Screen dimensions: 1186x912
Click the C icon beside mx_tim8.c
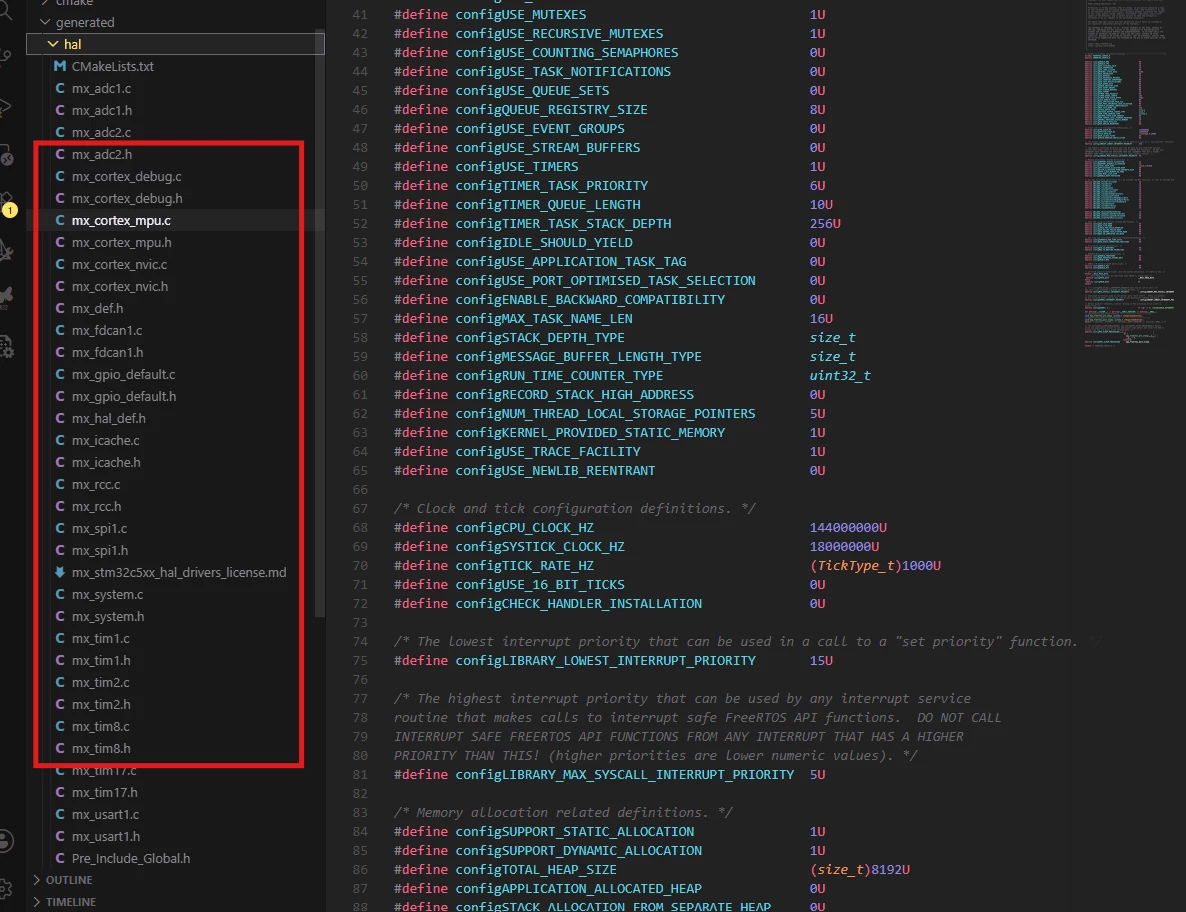[60, 726]
